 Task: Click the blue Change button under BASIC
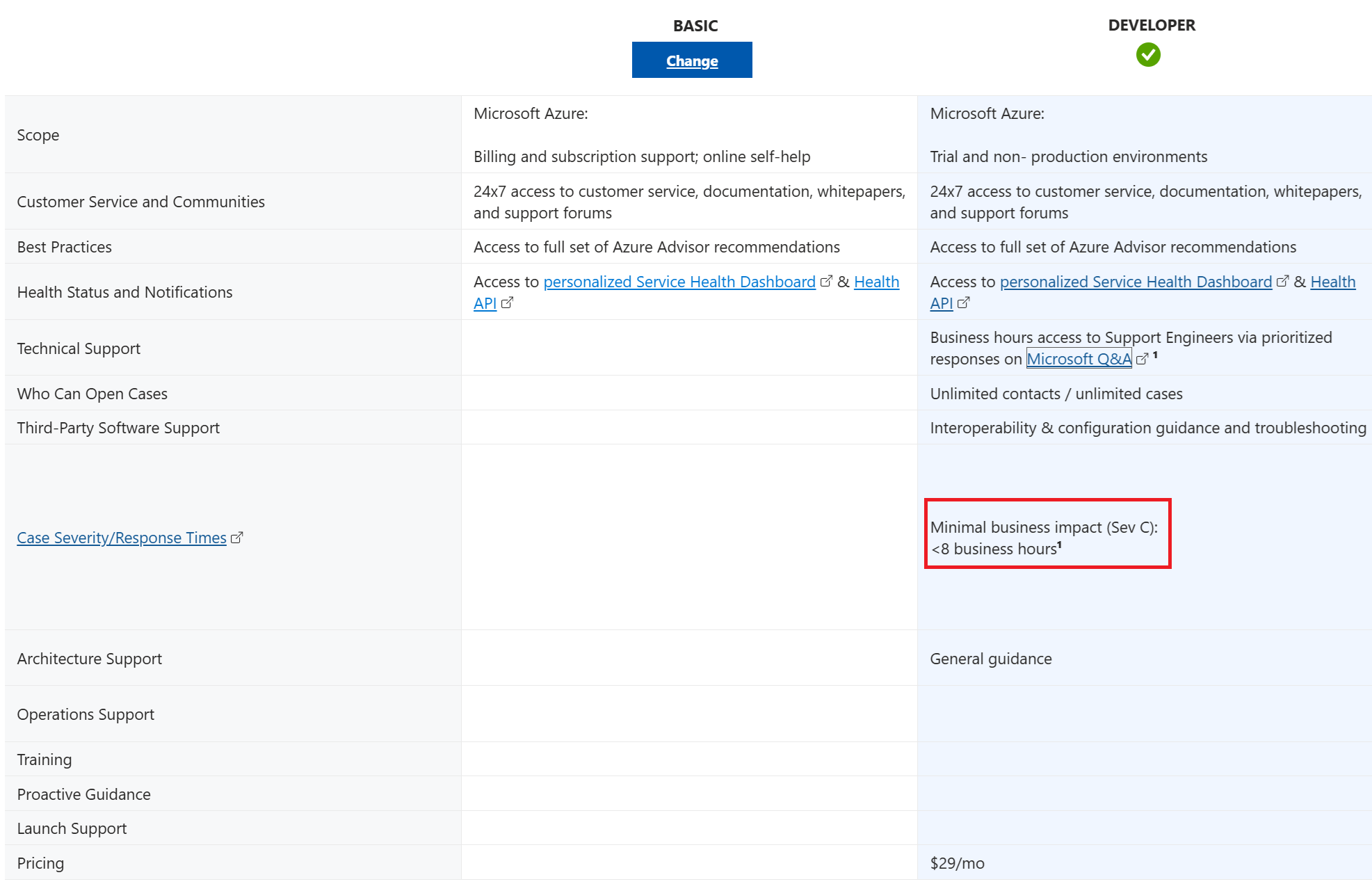[692, 60]
